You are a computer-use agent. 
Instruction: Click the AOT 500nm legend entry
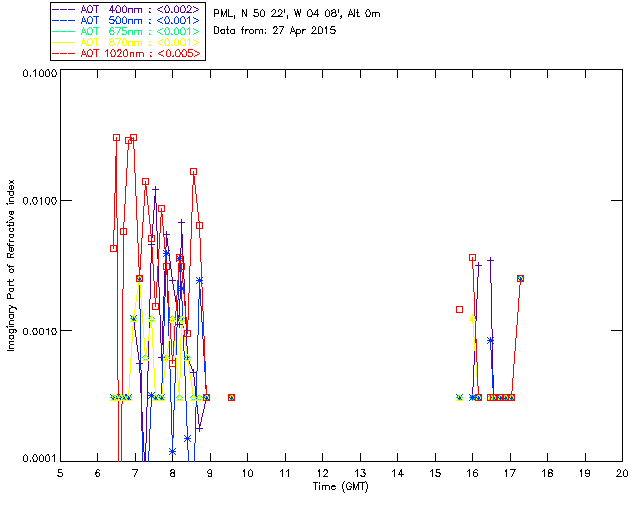pos(127,20)
